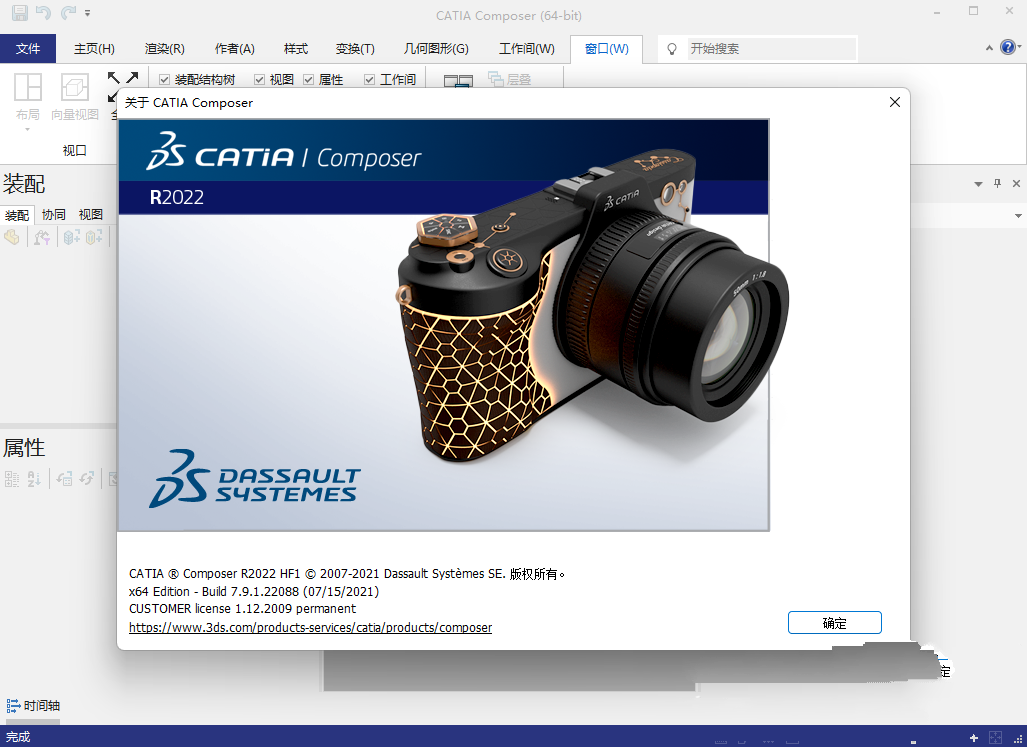Minimize the CATIA Composer window
Screen dimensions: 1027x747
click(937, 12)
